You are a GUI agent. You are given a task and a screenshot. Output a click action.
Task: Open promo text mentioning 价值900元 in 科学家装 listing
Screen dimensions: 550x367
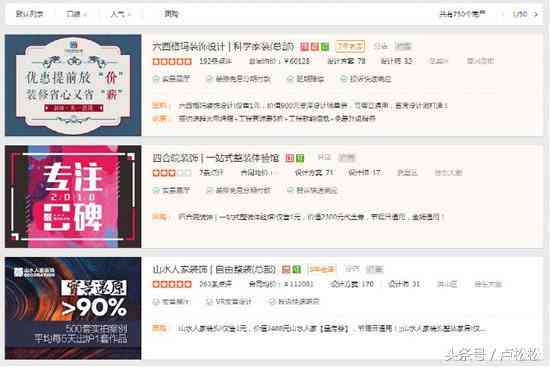pyautogui.click(x=313, y=105)
